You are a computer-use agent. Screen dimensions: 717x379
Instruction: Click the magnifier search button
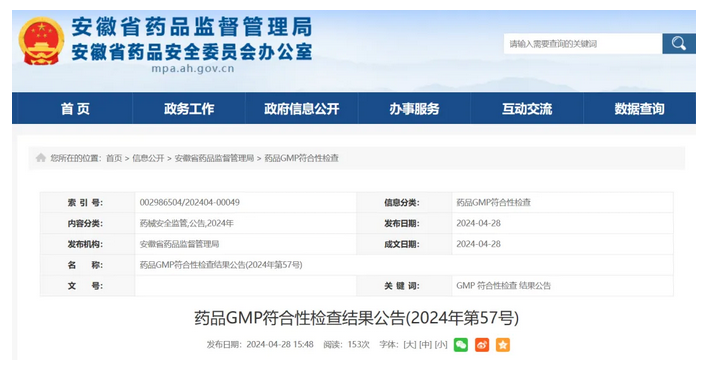(679, 43)
